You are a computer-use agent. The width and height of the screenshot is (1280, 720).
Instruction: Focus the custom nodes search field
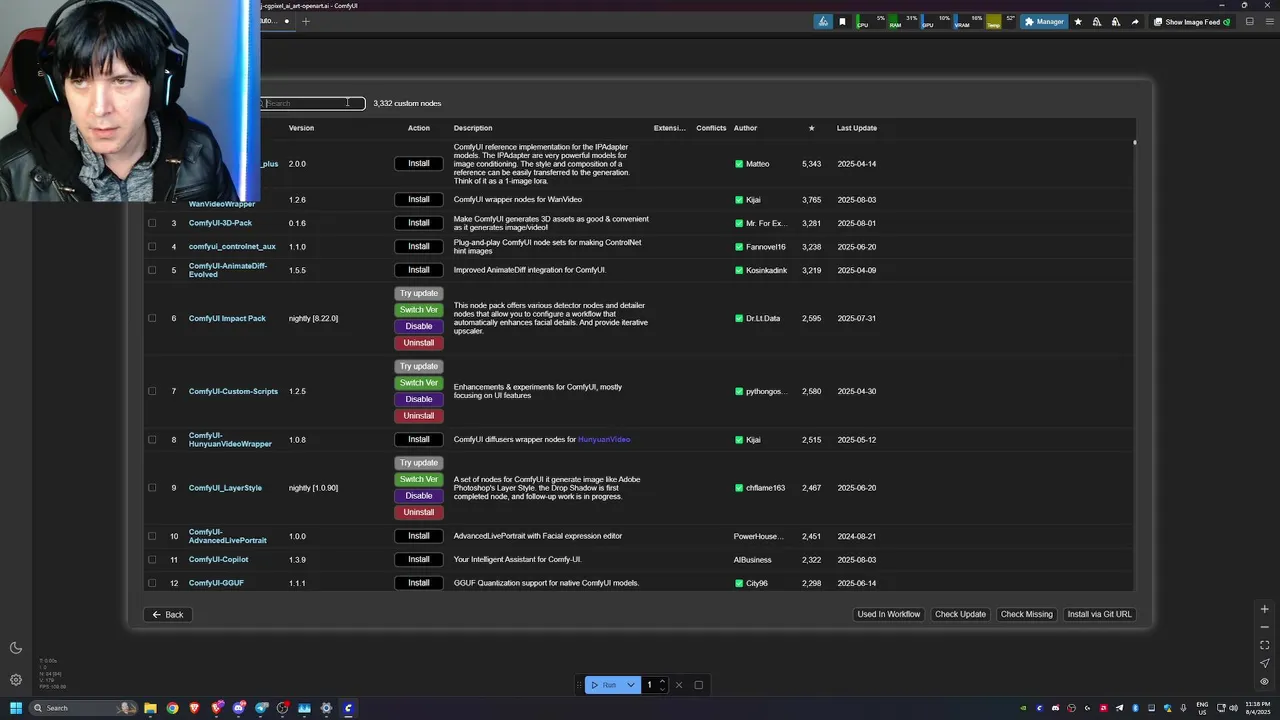click(312, 103)
